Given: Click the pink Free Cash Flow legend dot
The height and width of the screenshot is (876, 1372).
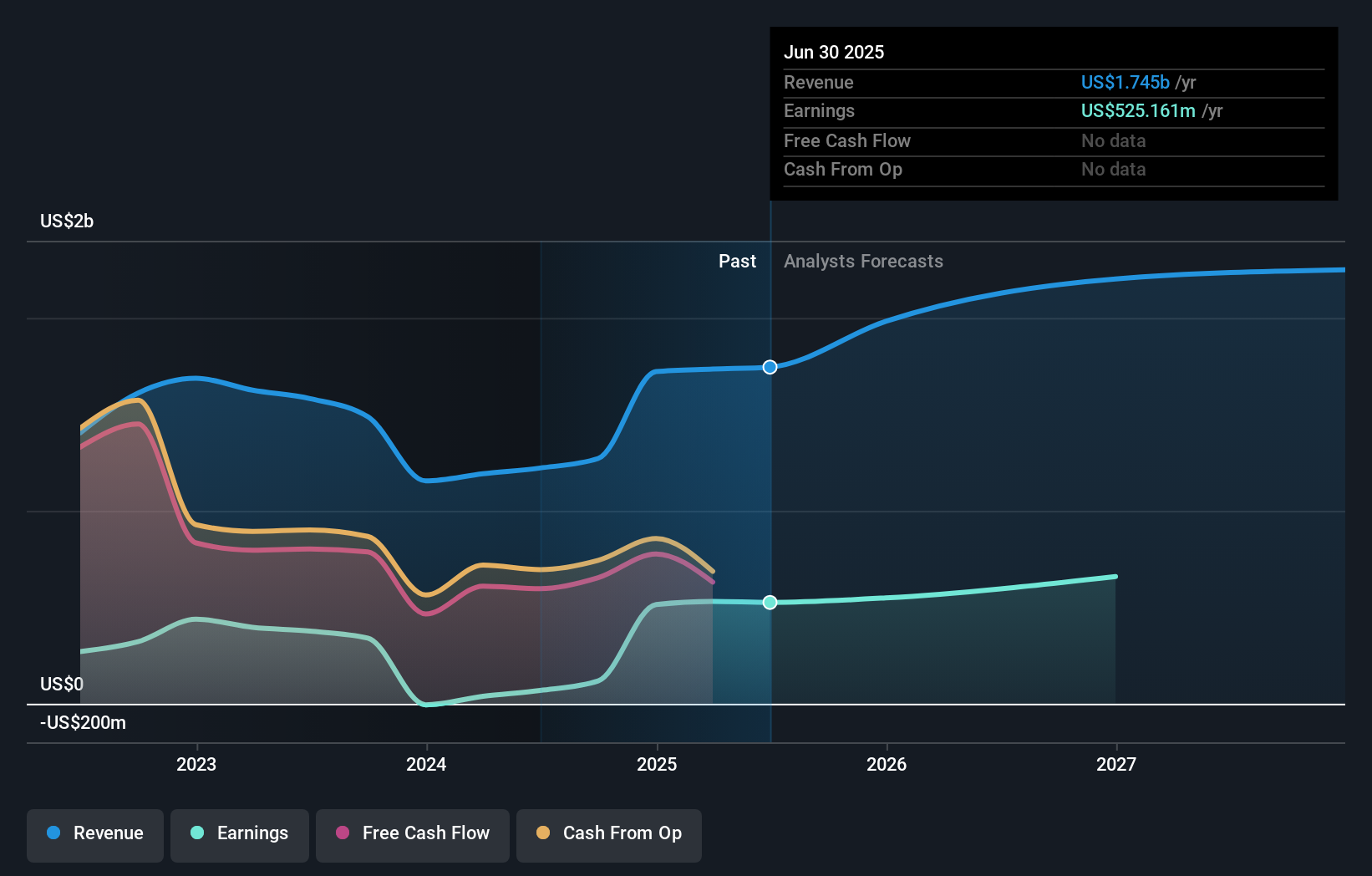Looking at the screenshot, I should tap(343, 833).
